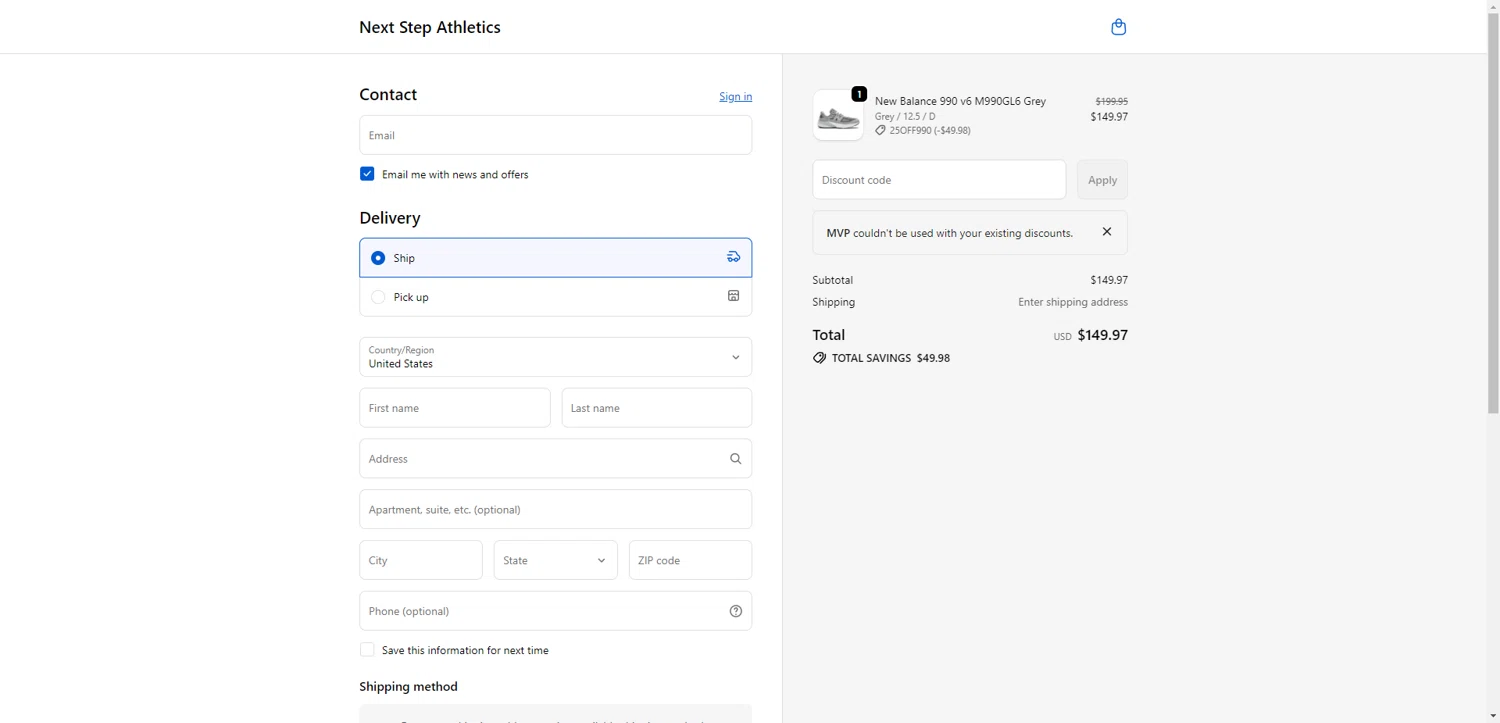The height and width of the screenshot is (723, 1500).
Task: Focus the Email input field
Action: 555,135
